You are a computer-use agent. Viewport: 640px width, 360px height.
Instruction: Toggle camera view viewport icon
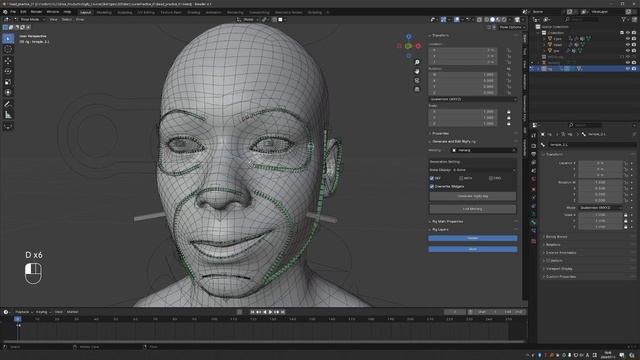[417, 80]
